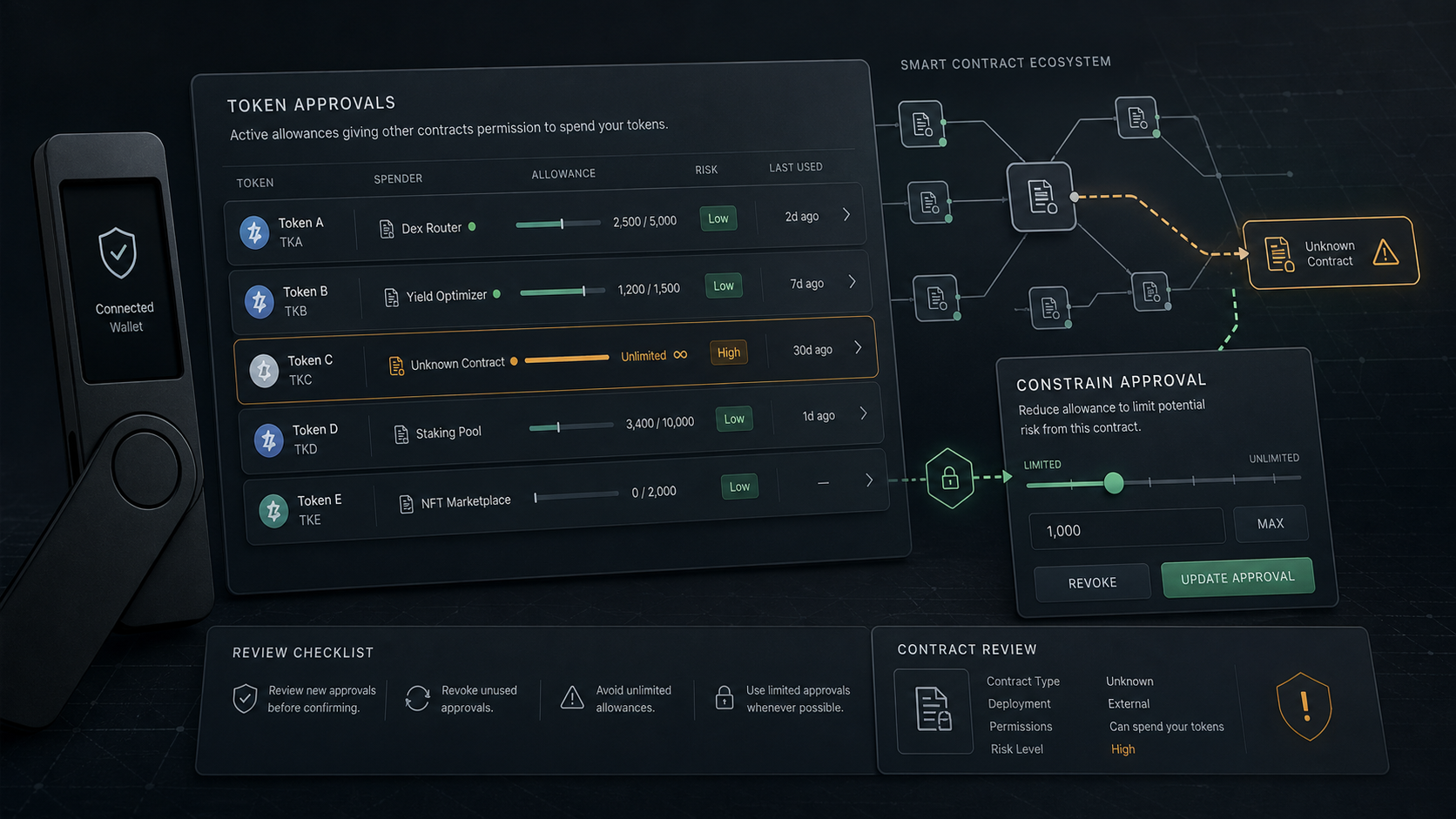
Task: Click the 'UNLIMITED' label above the slider
Action: tap(1274, 459)
